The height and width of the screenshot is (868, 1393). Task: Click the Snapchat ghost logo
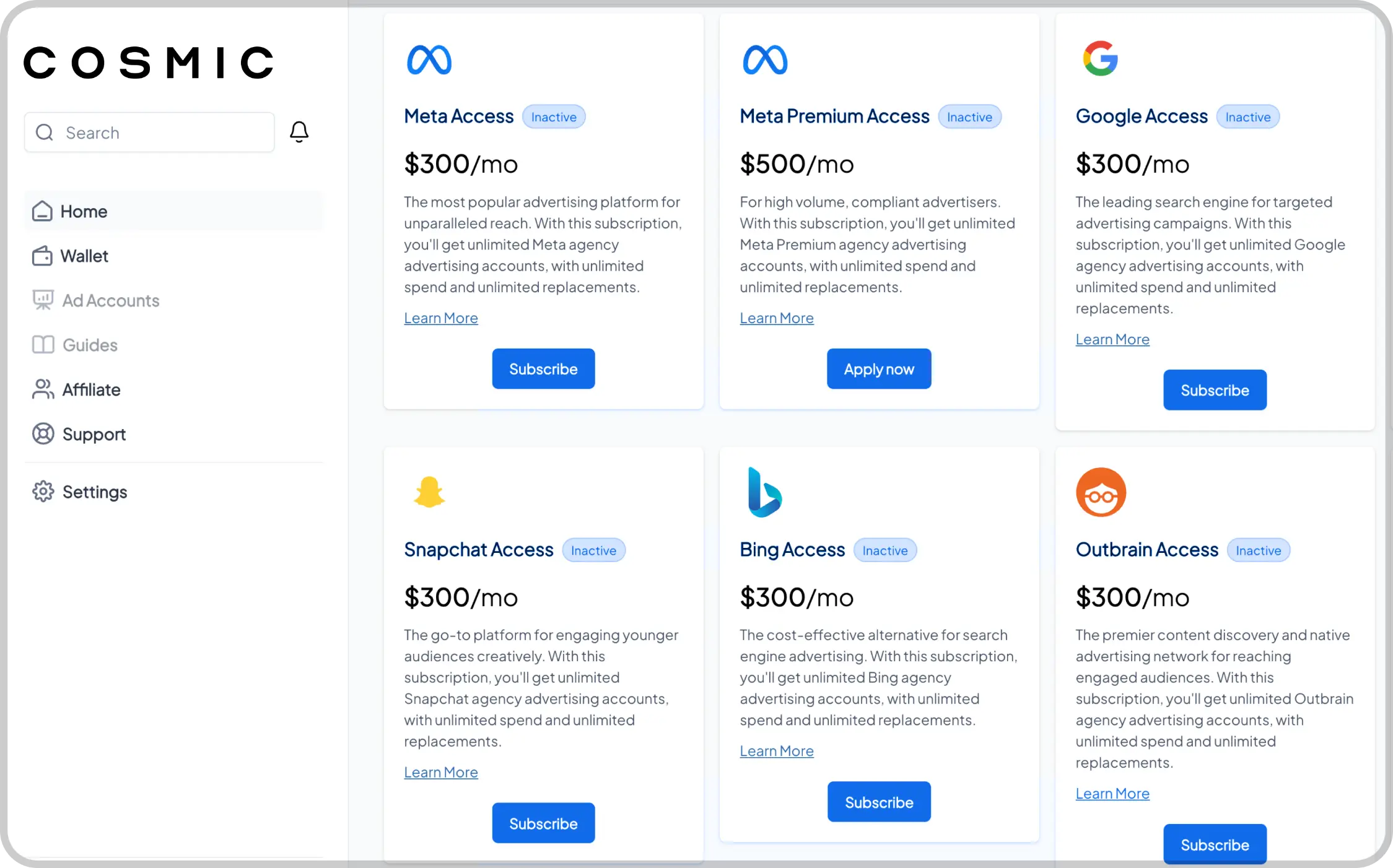(x=429, y=492)
